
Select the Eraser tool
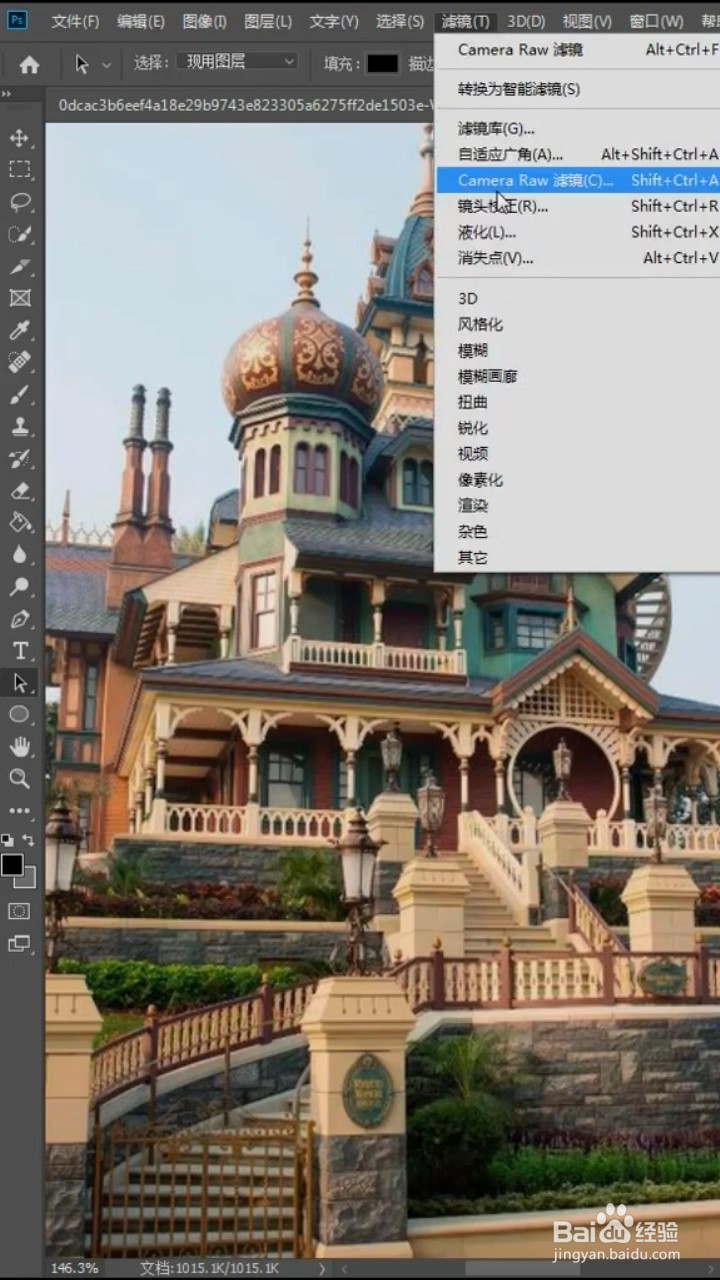pyautogui.click(x=20, y=490)
